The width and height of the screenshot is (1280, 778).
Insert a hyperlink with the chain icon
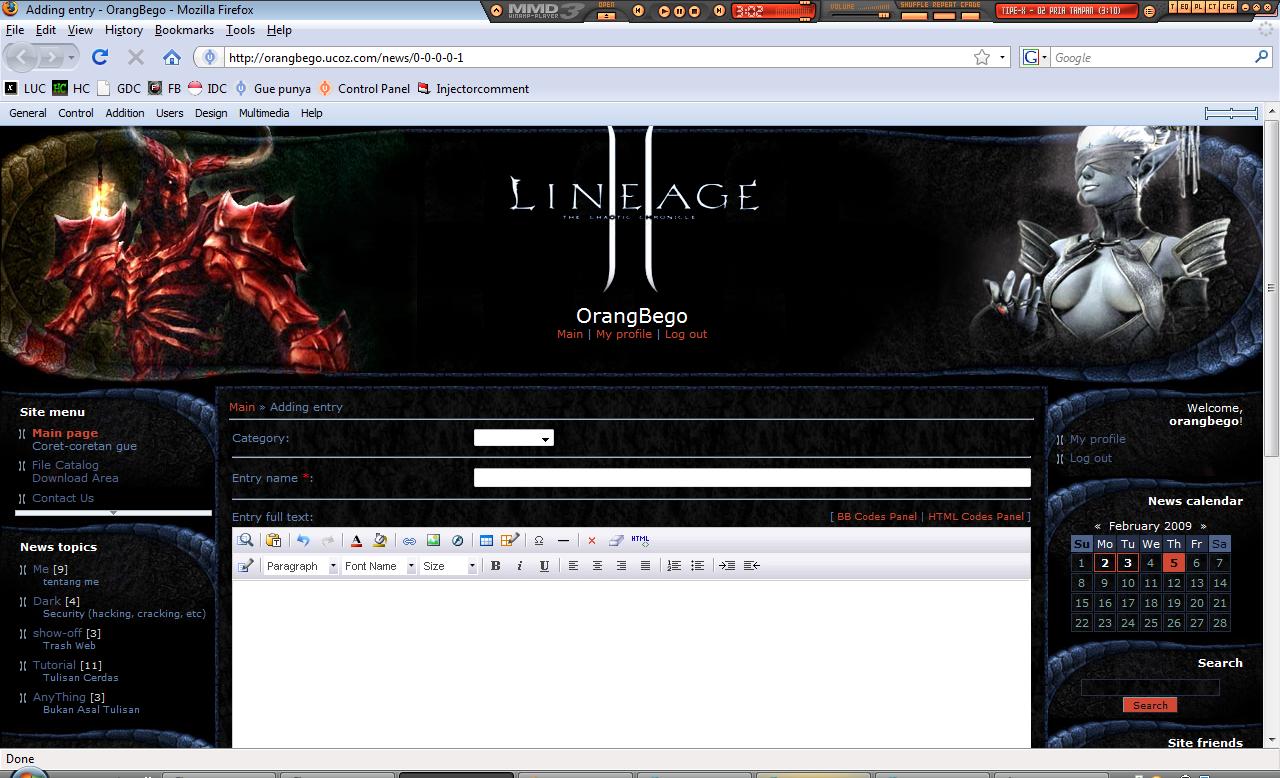[409, 540]
